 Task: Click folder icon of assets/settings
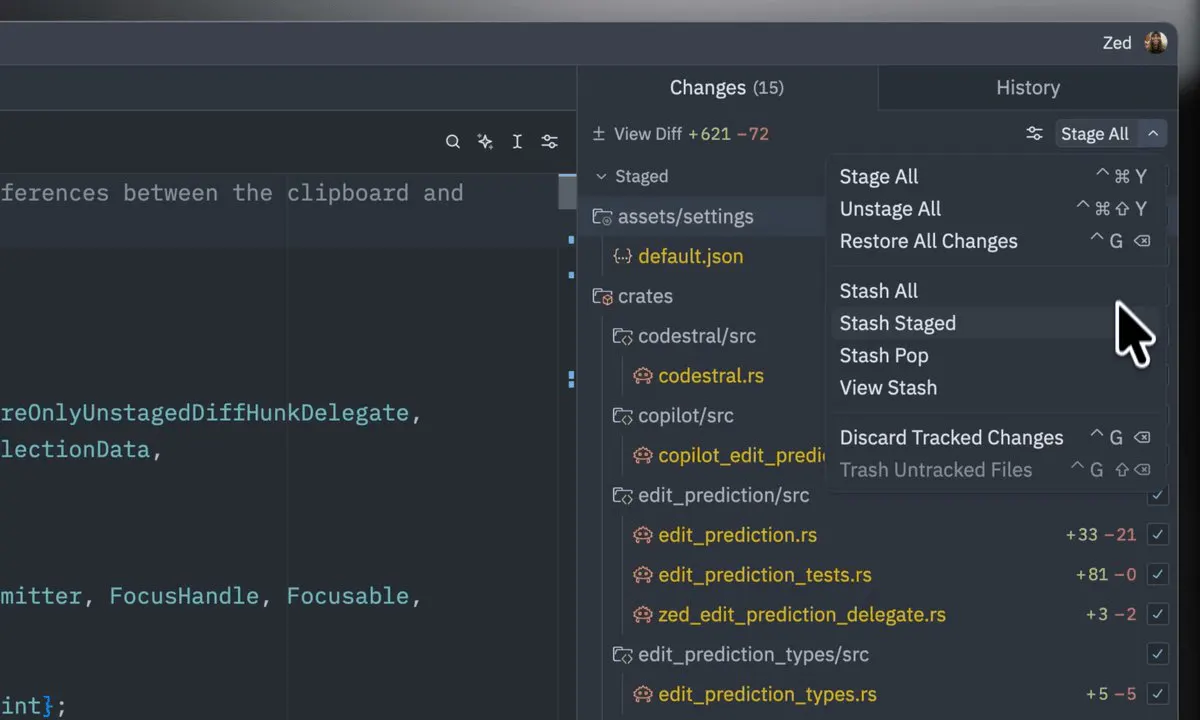coord(602,217)
